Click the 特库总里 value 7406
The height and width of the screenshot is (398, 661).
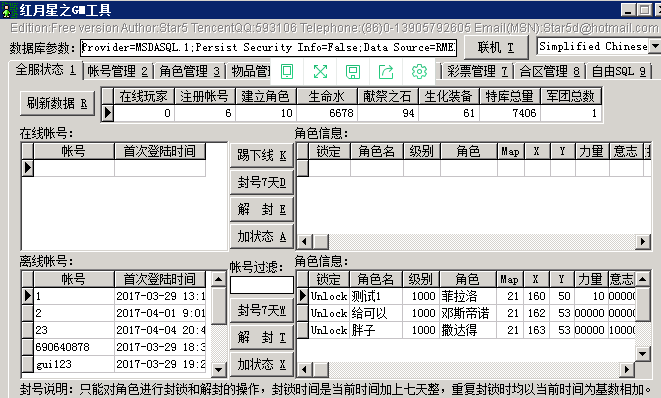tap(510, 113)
